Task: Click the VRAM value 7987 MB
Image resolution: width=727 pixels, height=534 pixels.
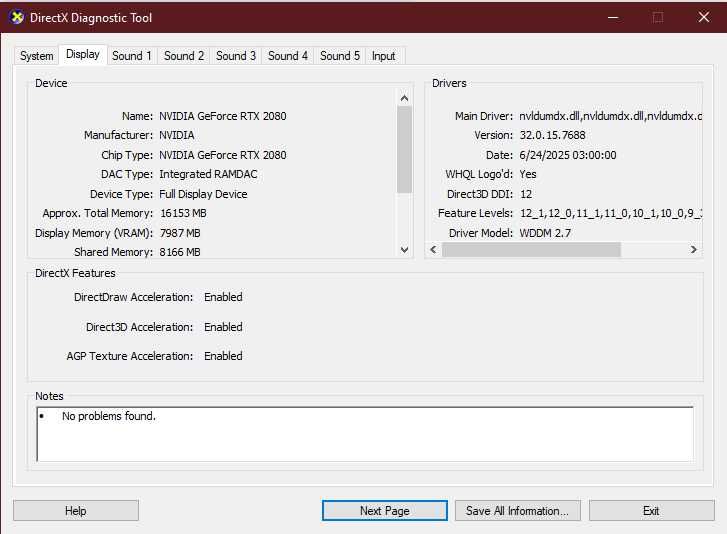Action: (180, 233)
